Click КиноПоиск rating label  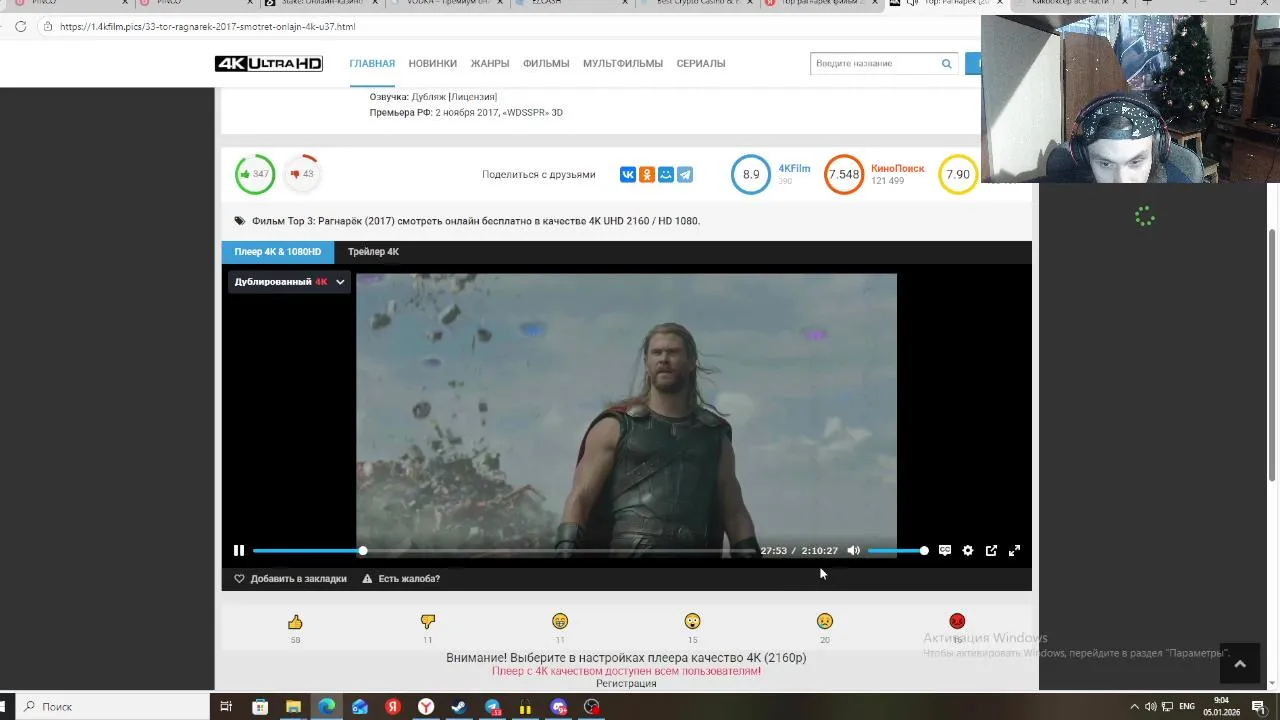click(x=898, y=169)
